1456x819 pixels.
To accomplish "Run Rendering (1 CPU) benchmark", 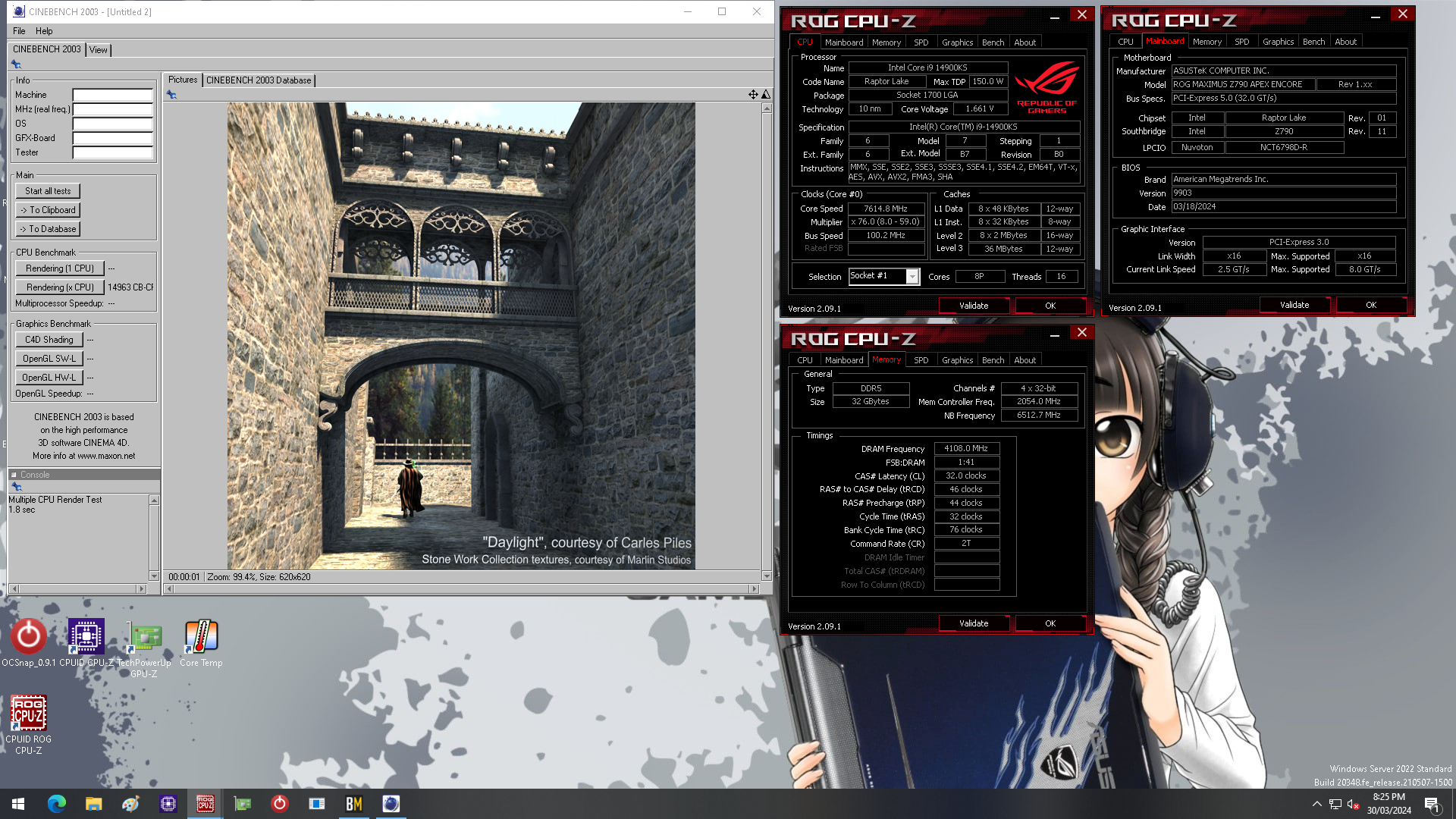I will coord(59,268).
